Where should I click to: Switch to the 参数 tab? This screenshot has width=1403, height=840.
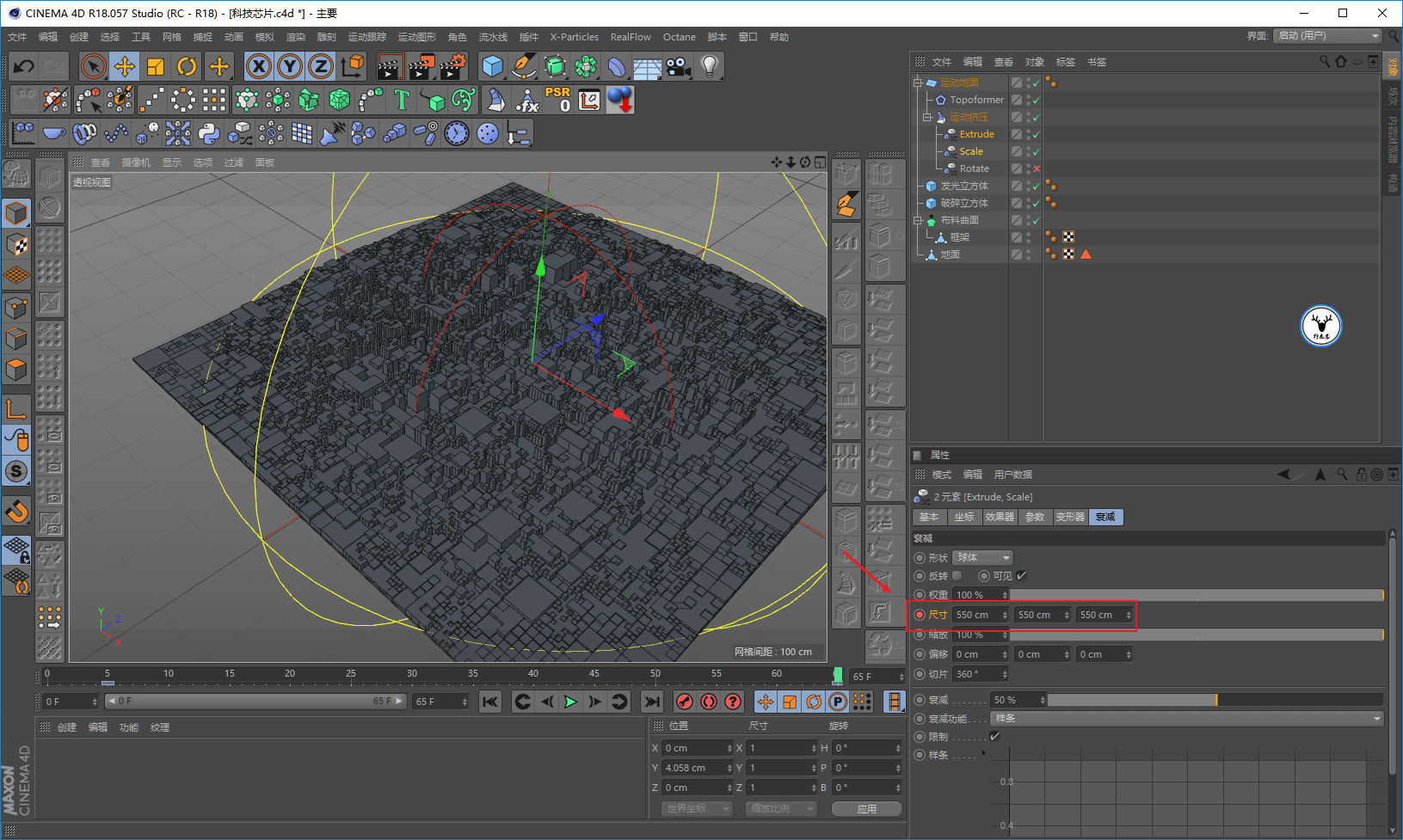[1035, 517]
